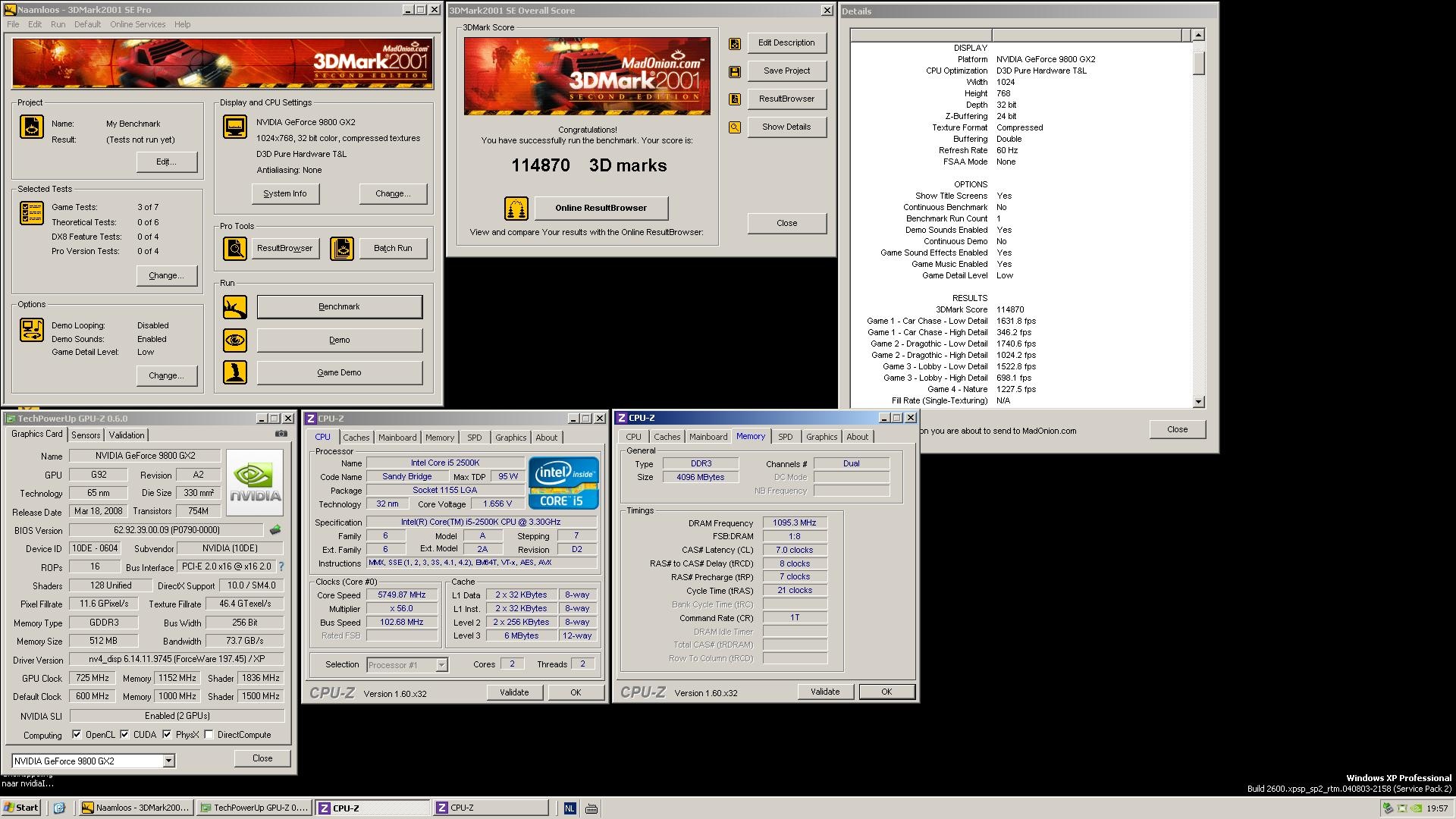
Task: Click the Benchmark run button
Action: coord(339,306)
